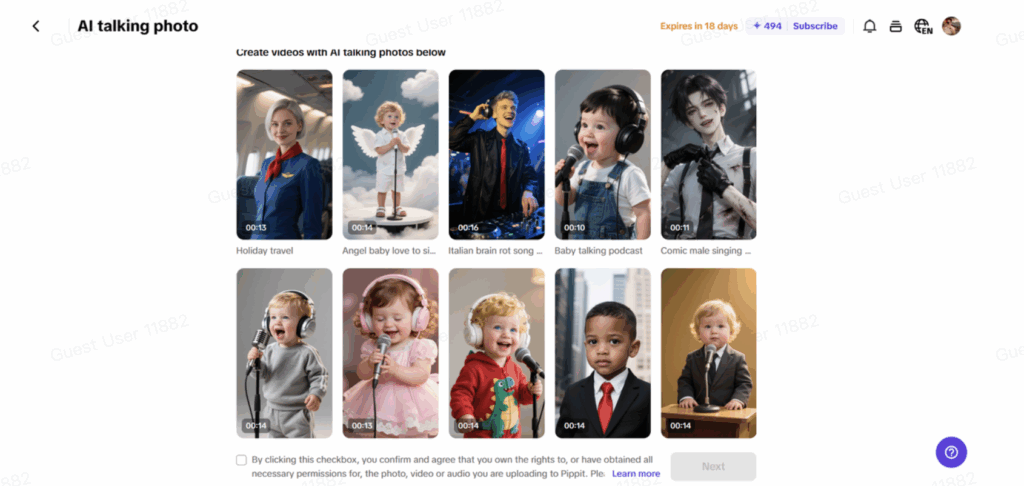Screen dimensions: 1024x486
Task: Select the Holiday travel talking photo
Action: pos(284,155)
